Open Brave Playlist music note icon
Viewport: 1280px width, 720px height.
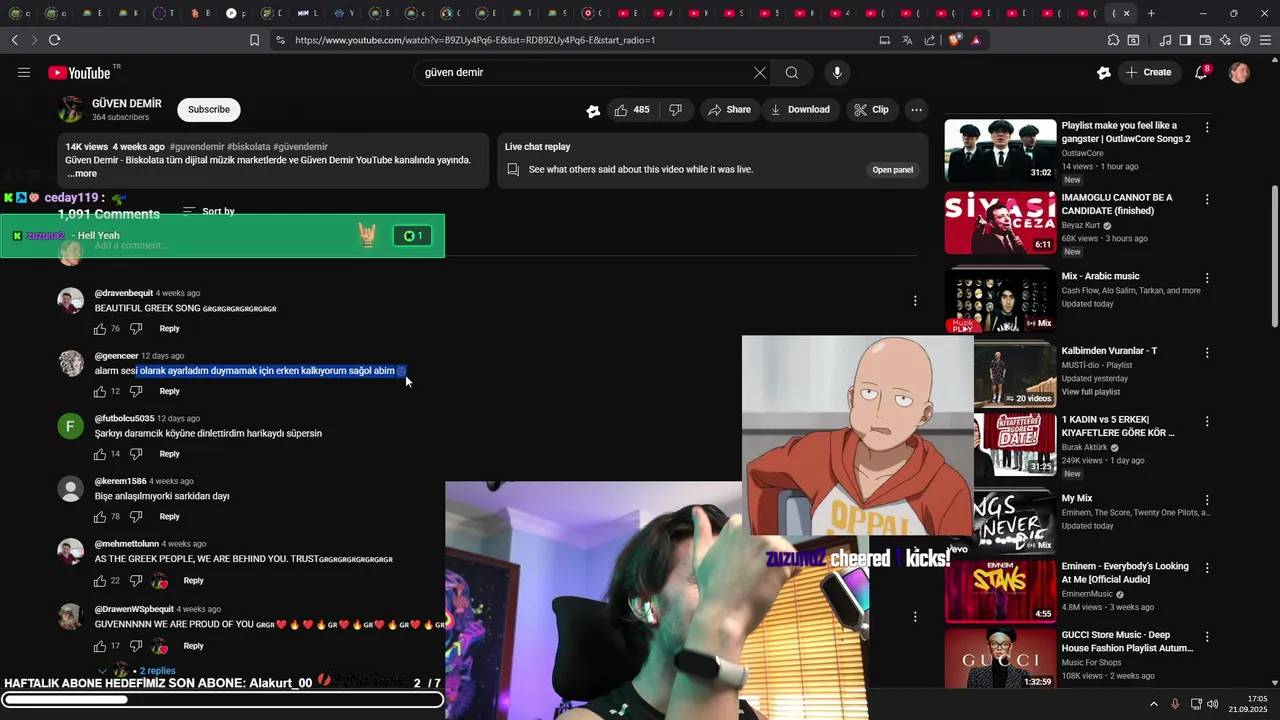(x=1166, y=40)
